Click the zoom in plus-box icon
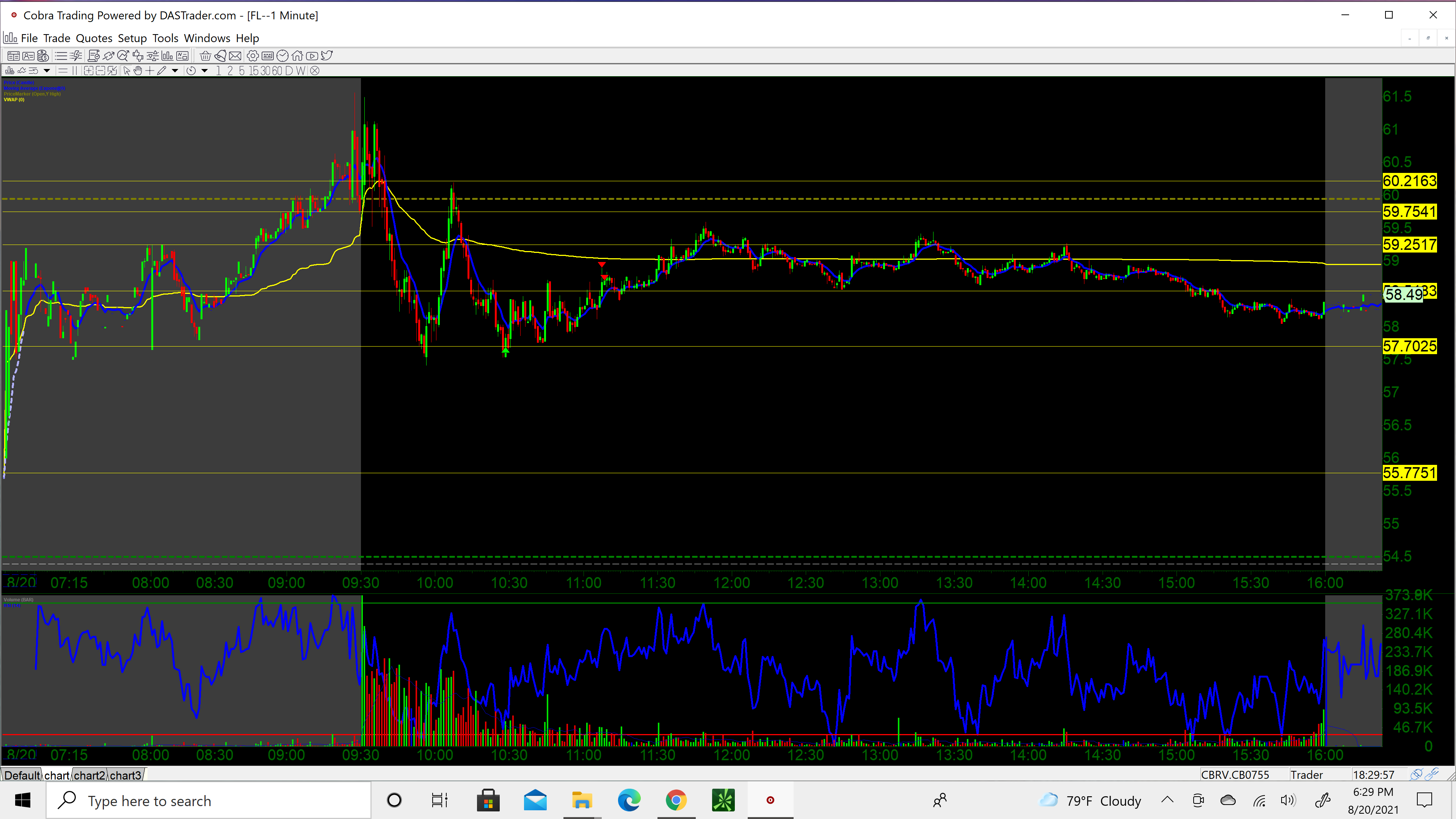This screenshot has width=1456, height=819. coord(89,71)
